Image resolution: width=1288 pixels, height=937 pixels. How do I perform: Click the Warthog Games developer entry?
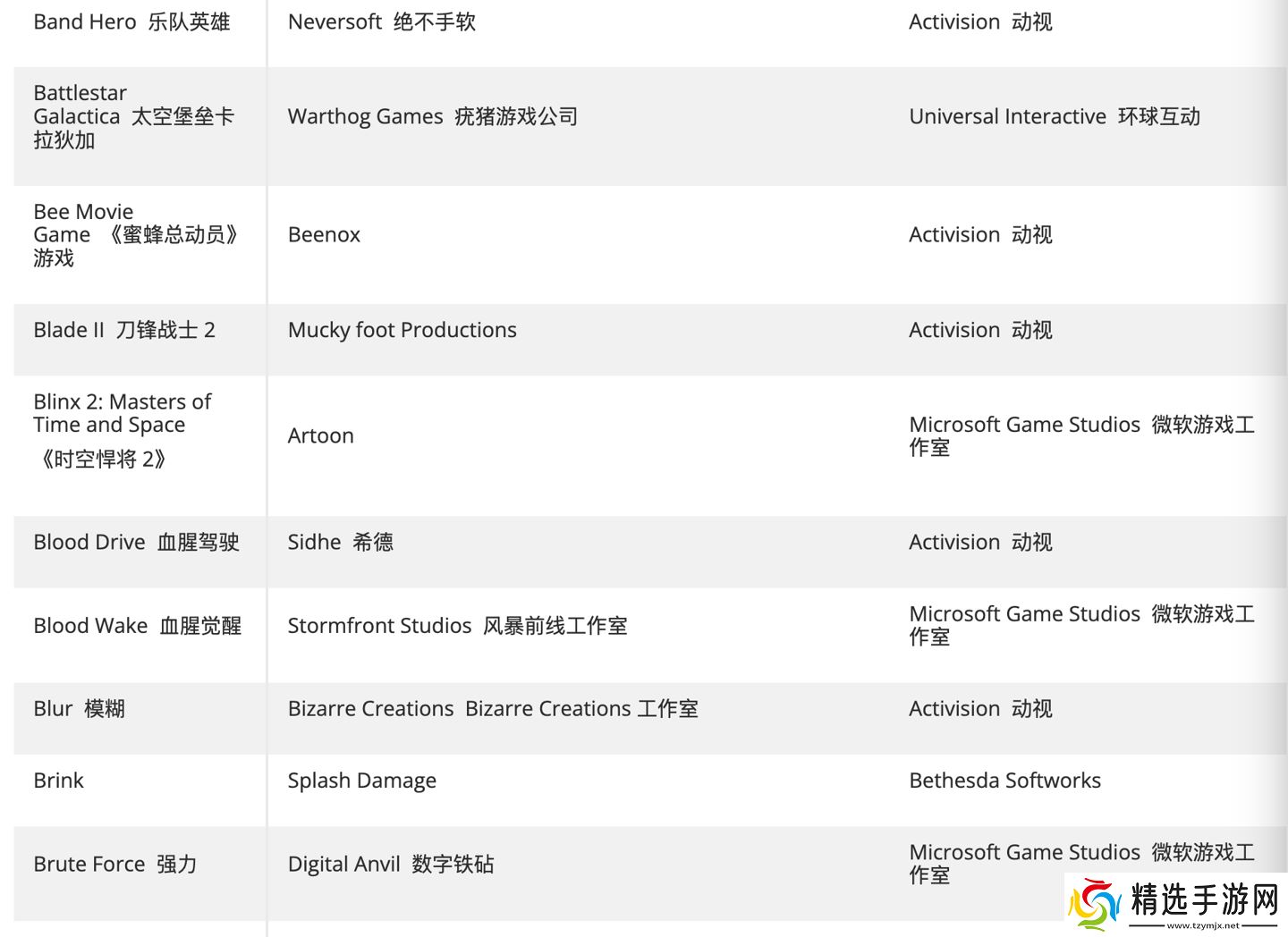(x=432, y=117)
